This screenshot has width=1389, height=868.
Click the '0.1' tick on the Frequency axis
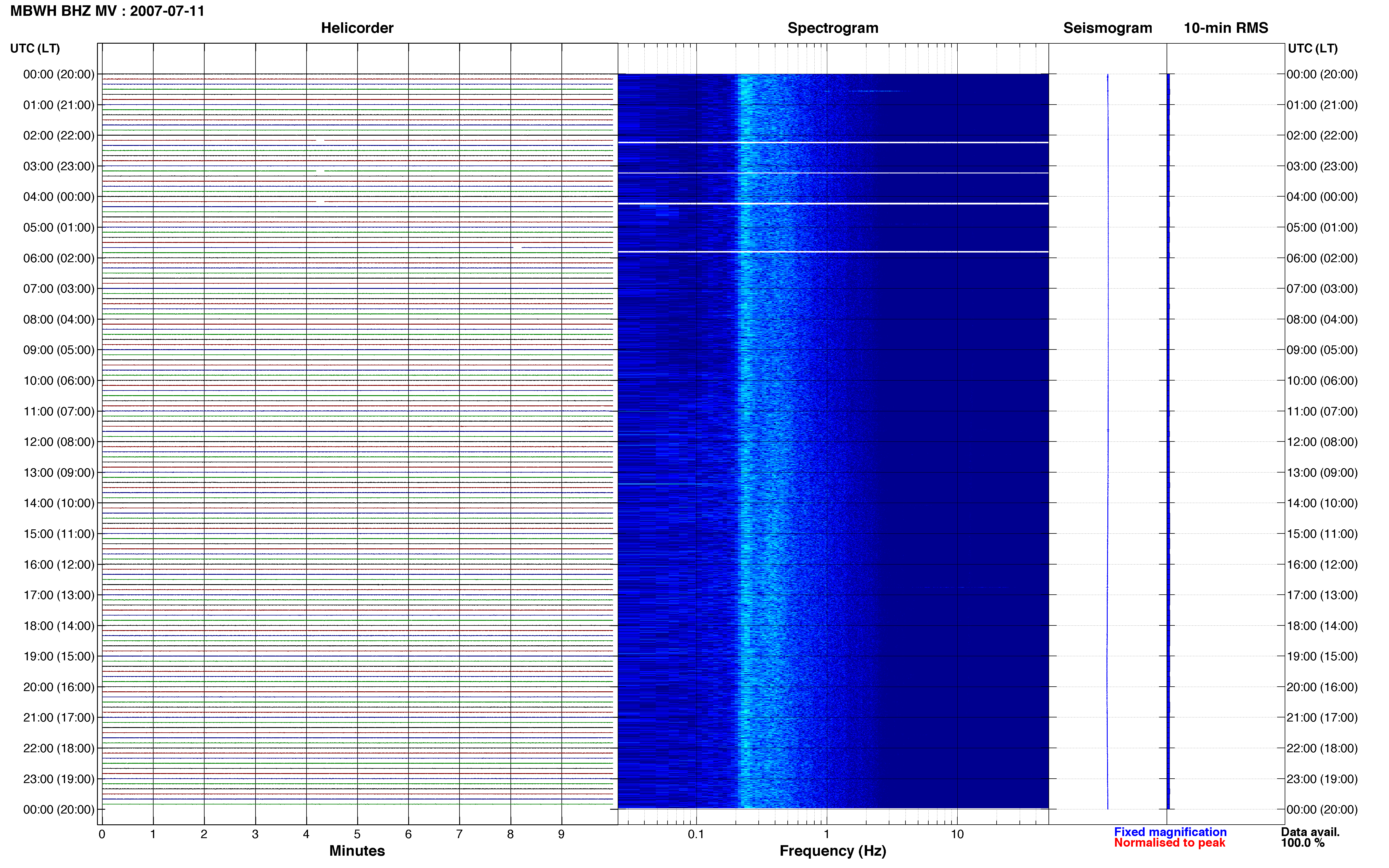[x=696, y=834]
